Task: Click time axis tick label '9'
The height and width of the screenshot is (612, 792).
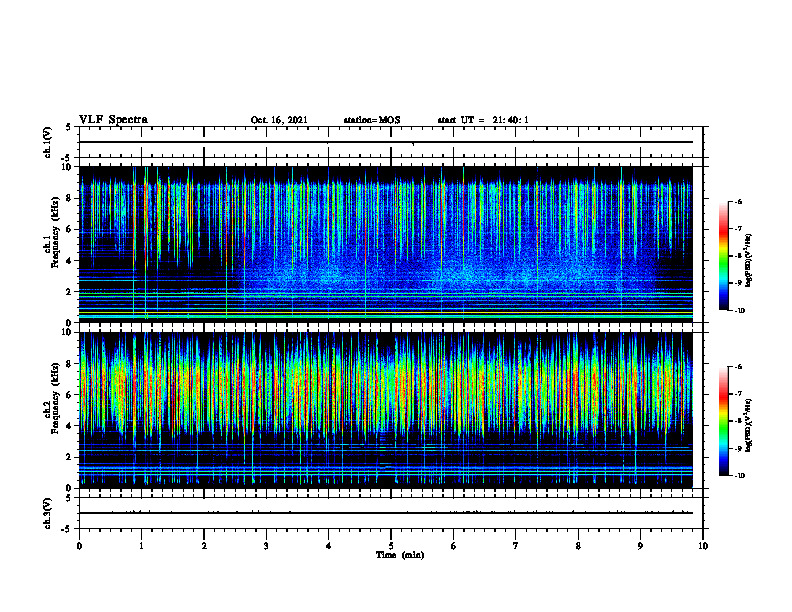Action: [x=640, y=546]
